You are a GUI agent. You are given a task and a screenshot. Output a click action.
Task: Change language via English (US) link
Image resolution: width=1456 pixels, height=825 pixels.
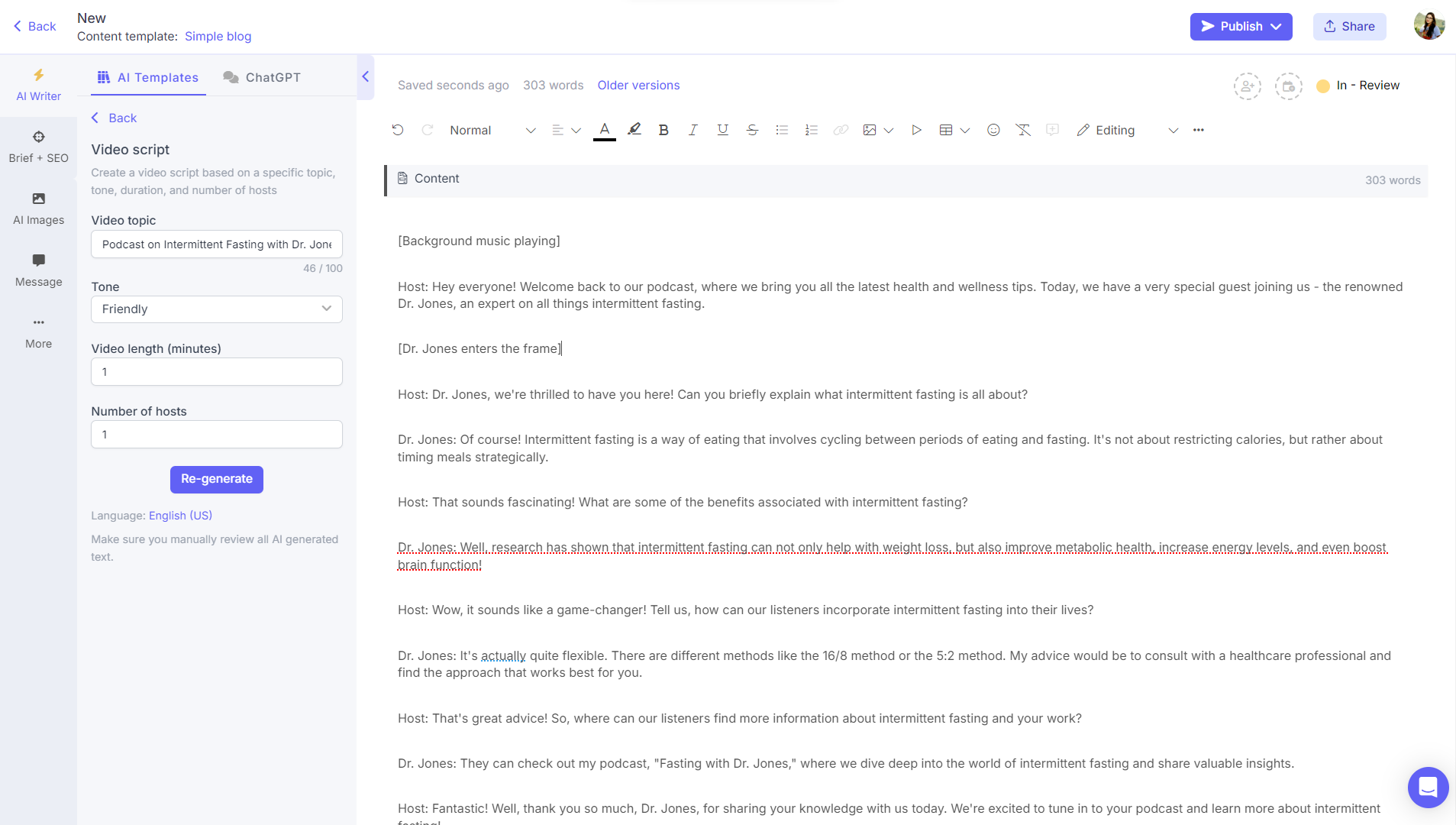point(180,516)
